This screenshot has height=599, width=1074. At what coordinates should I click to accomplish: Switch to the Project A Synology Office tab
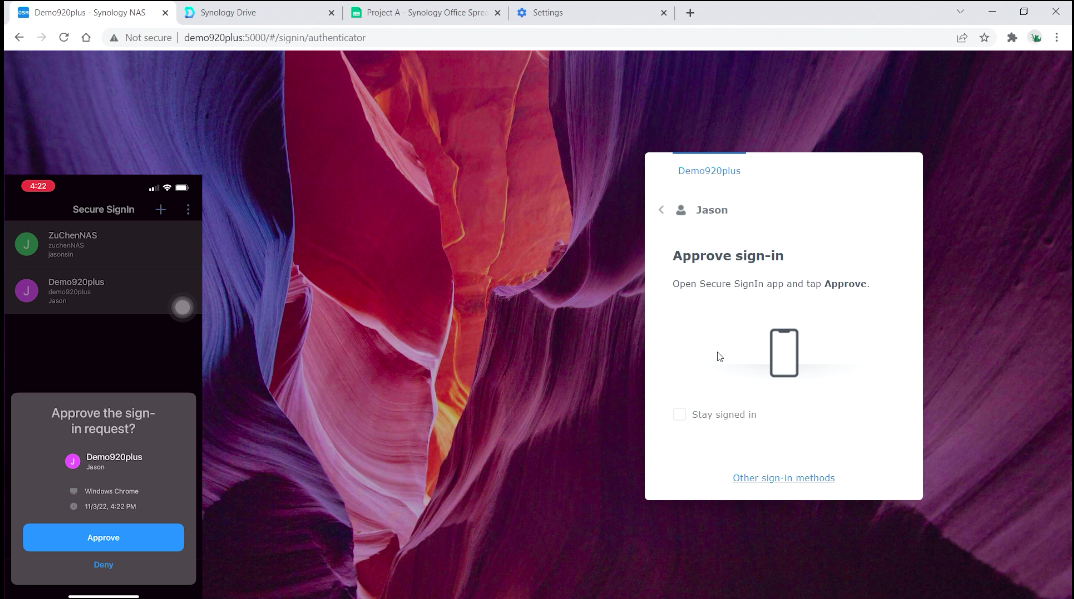(x=425, y=12)
